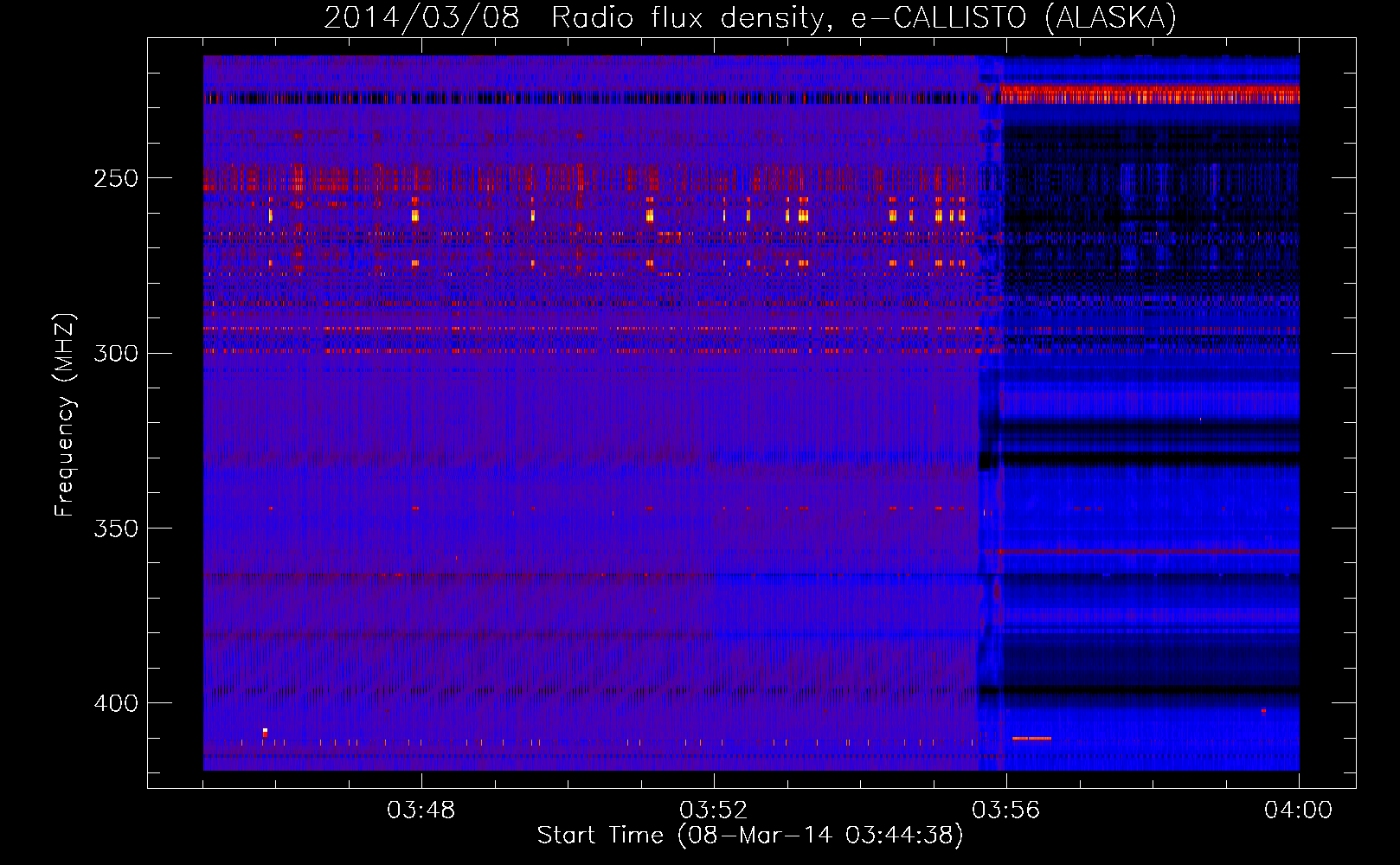Viewport: 1400px width, 865px height.
Task: Click the '04:00' time tick label
Action: [x=1298, y=811]
